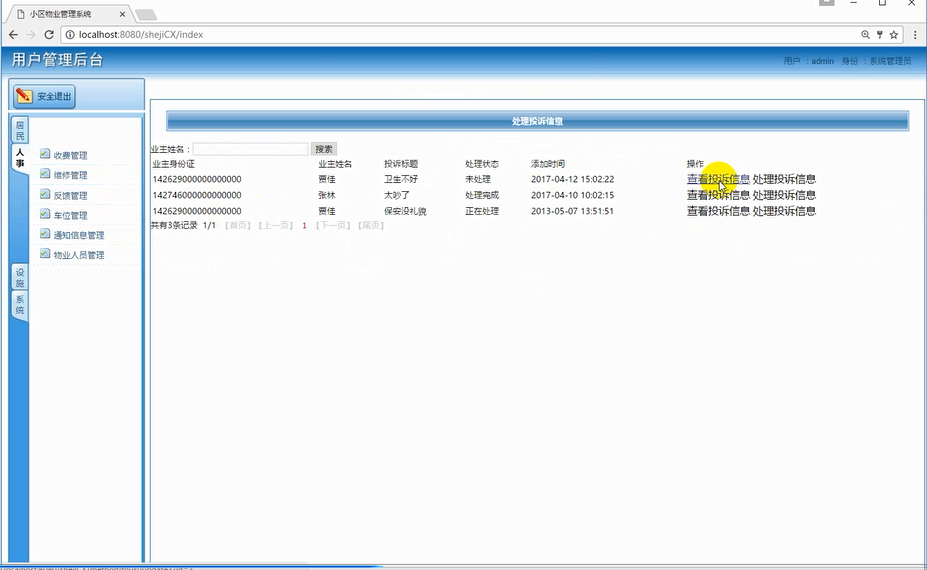Screen dimensions: 927x570
Task: View complaint info for 卫生不好 row
Action: [x=718, y=179]
